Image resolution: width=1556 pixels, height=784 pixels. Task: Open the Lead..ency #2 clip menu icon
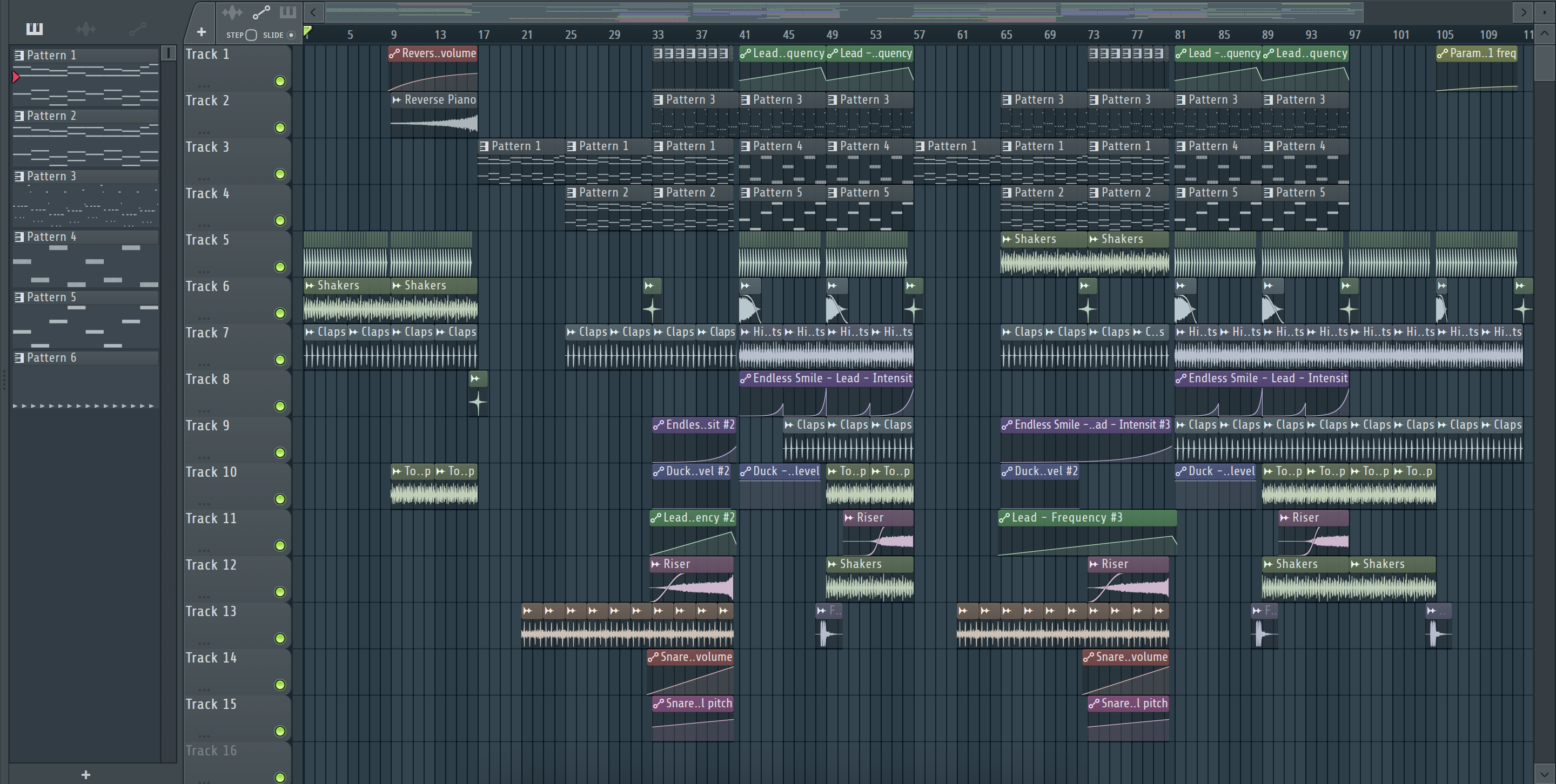point(655,518)
